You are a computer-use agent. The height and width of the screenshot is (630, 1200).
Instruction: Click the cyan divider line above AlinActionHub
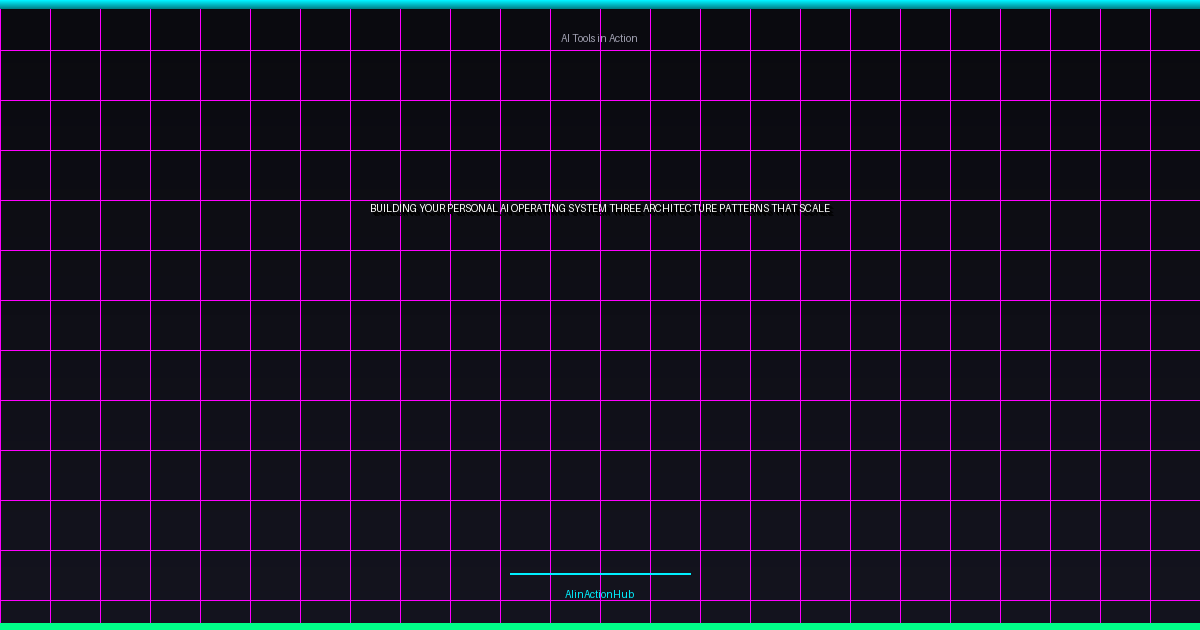(x=600, y=573)
